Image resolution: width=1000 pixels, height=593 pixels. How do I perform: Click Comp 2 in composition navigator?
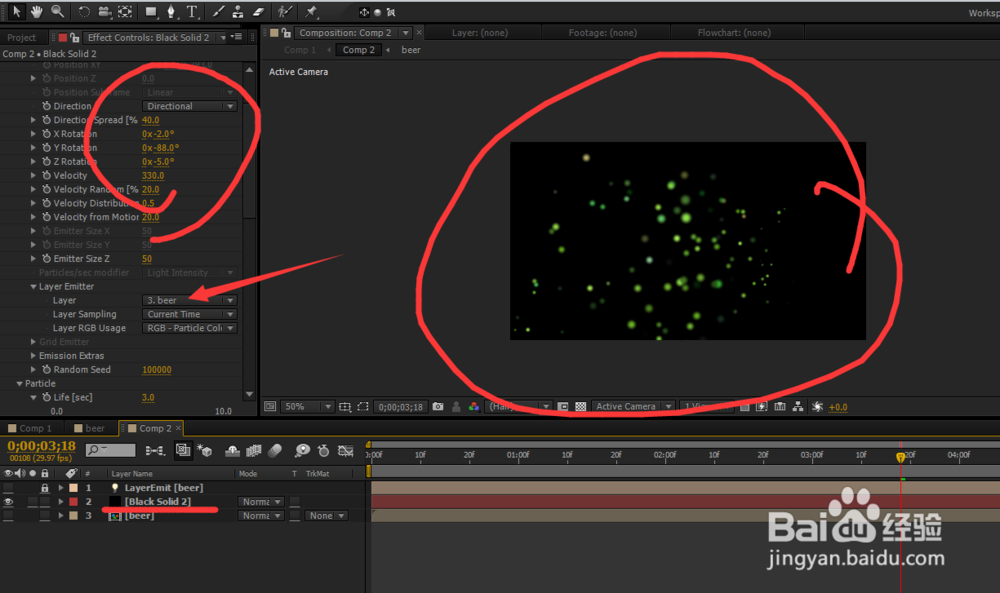pyautogui.click(x=359, y=50)
